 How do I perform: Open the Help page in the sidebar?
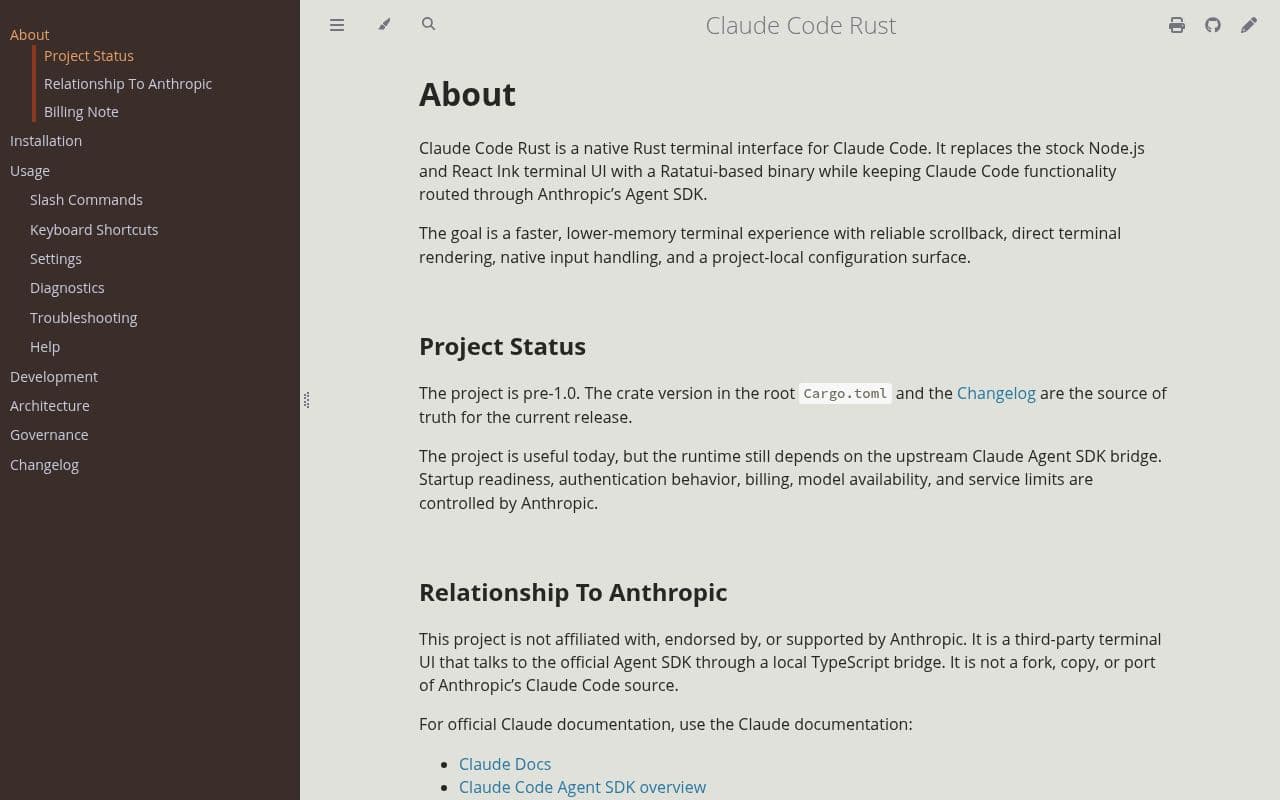[45, 347]
